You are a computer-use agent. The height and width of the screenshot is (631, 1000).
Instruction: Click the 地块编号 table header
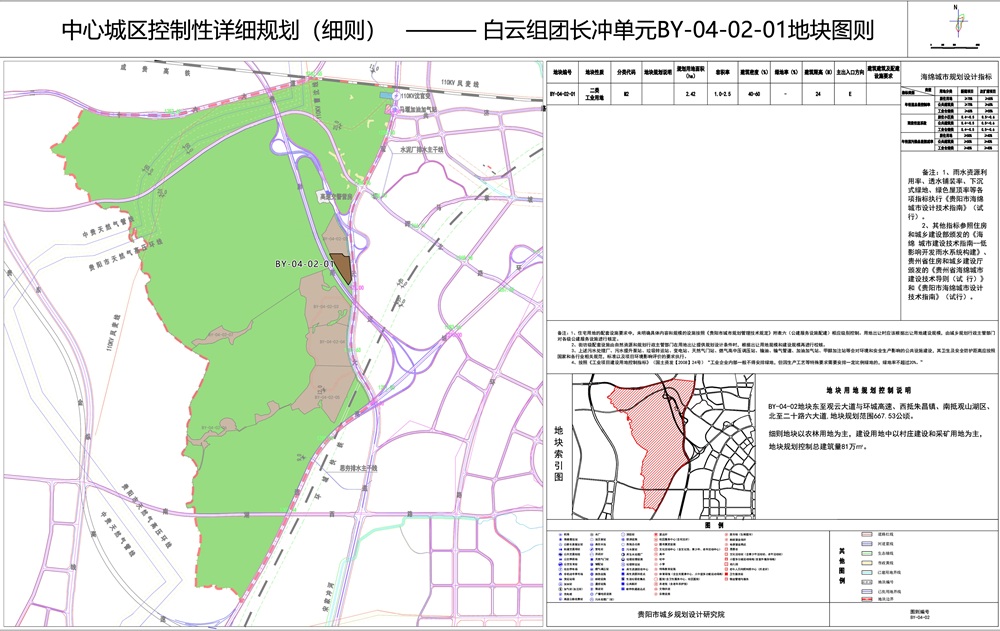562,73
